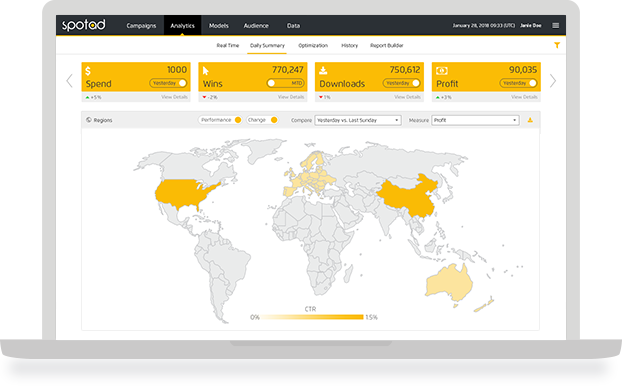Click the yellow filter funnel icon
This screenshot has width=622, height=386.
pyautogui.click(x=557, y=45)
